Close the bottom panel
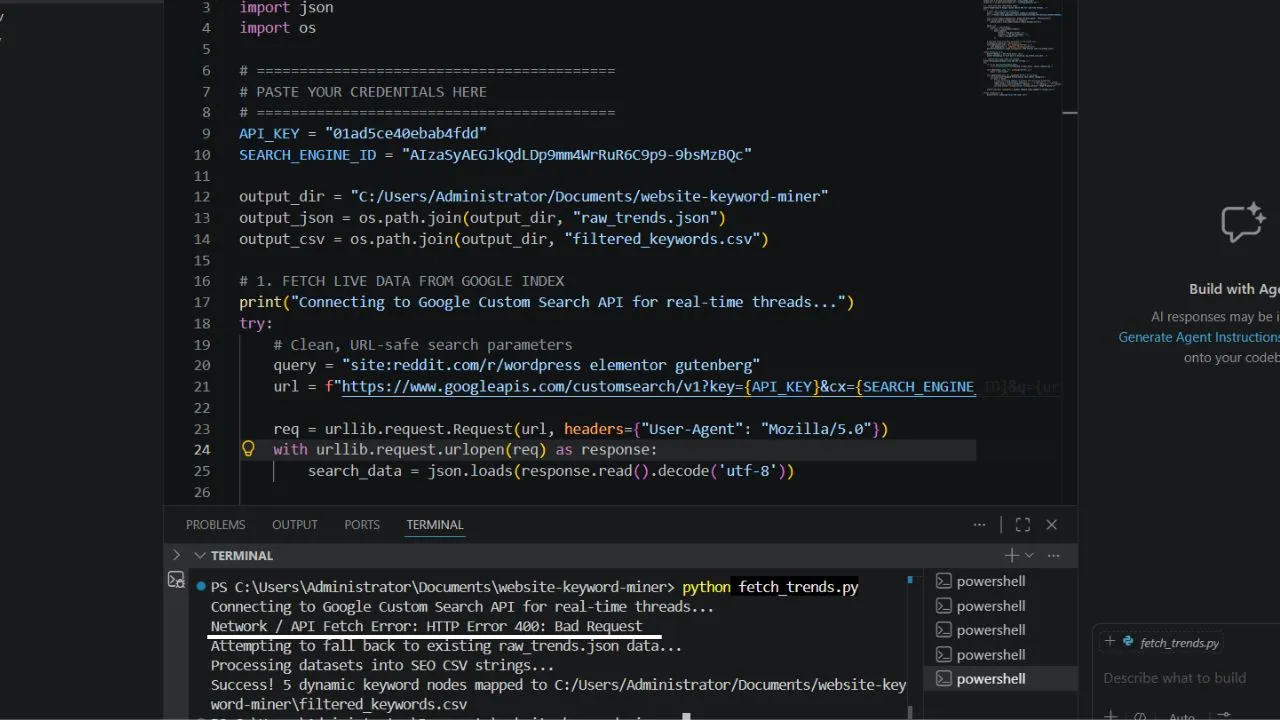The image size is (1280, 720). [x=1052, y=525]
